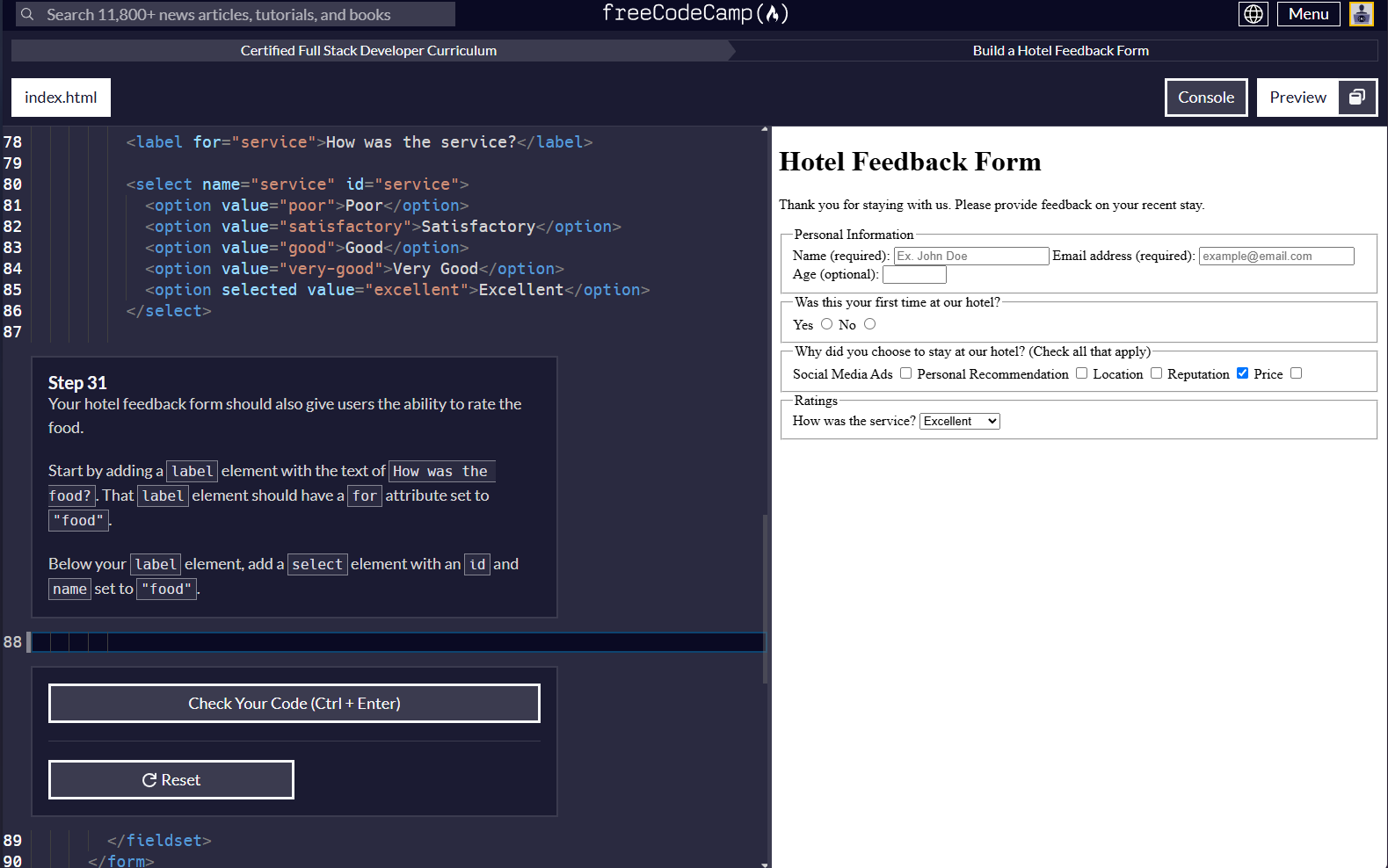This screenshot has width=1388, height=868.
Task: Click the Reset button
Action: tap(171, 780)
